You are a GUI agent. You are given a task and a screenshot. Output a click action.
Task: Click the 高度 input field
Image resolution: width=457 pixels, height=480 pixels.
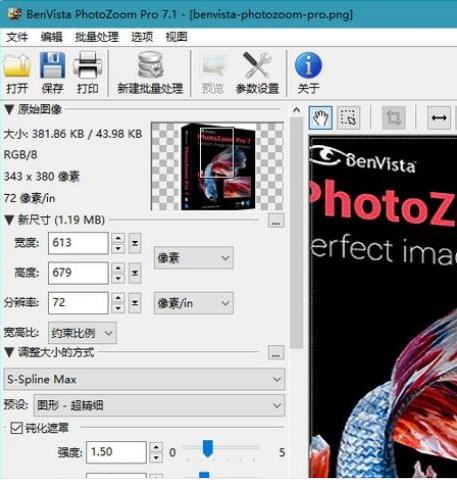[x=78, y=273]
